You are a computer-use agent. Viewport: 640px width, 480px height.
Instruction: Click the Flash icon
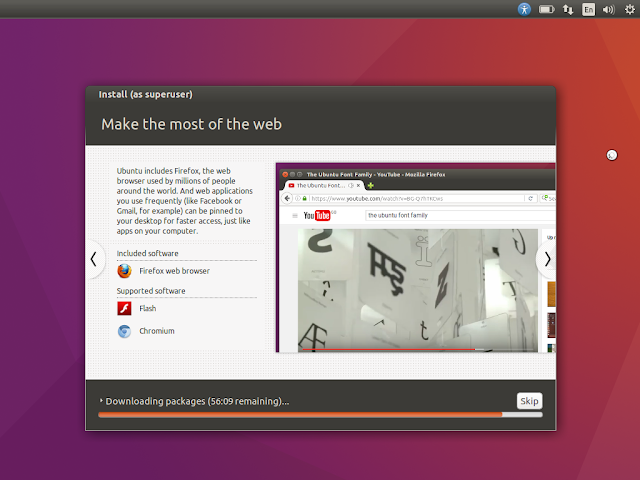pyautogui.click(x=124, y=309)
